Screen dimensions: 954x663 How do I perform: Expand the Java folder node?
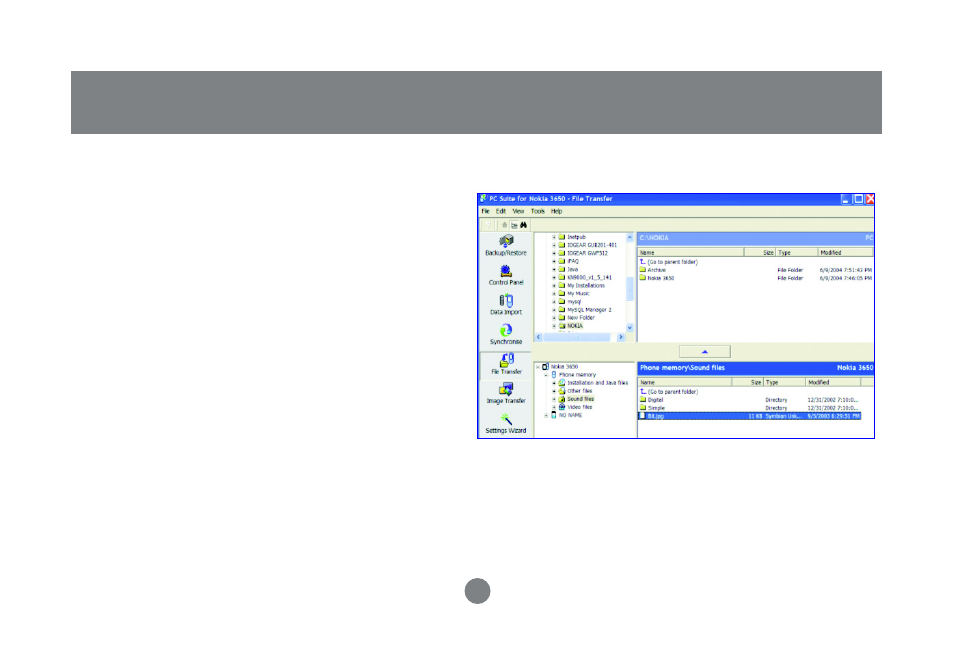[x=554, y=269]
